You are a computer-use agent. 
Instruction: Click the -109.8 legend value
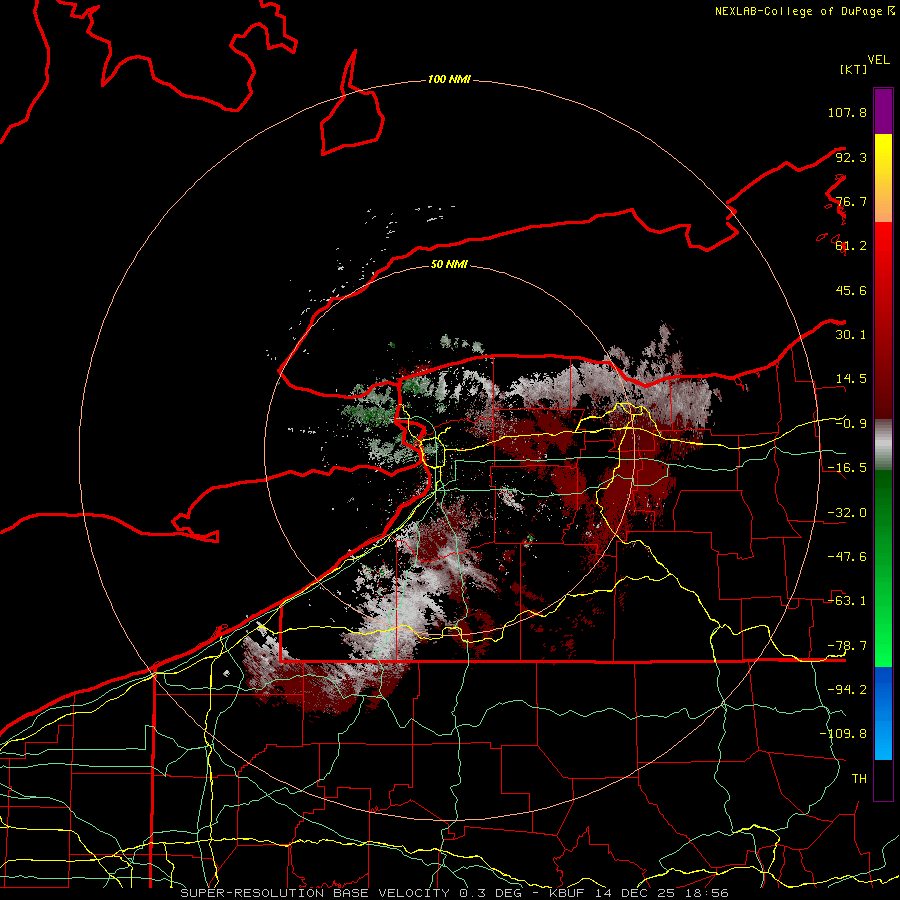(x=843, y=734)
